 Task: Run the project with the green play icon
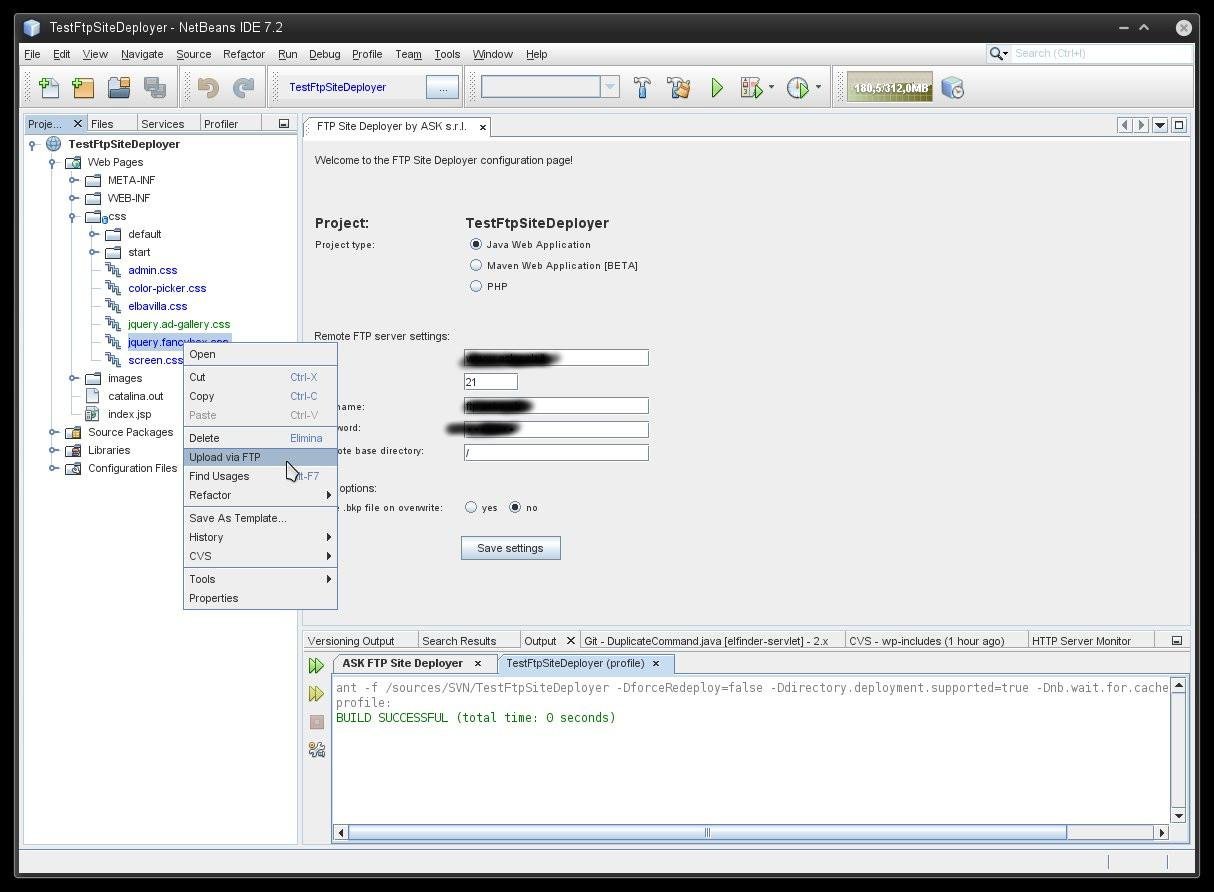pyautogui.click(x=716, y=88)
